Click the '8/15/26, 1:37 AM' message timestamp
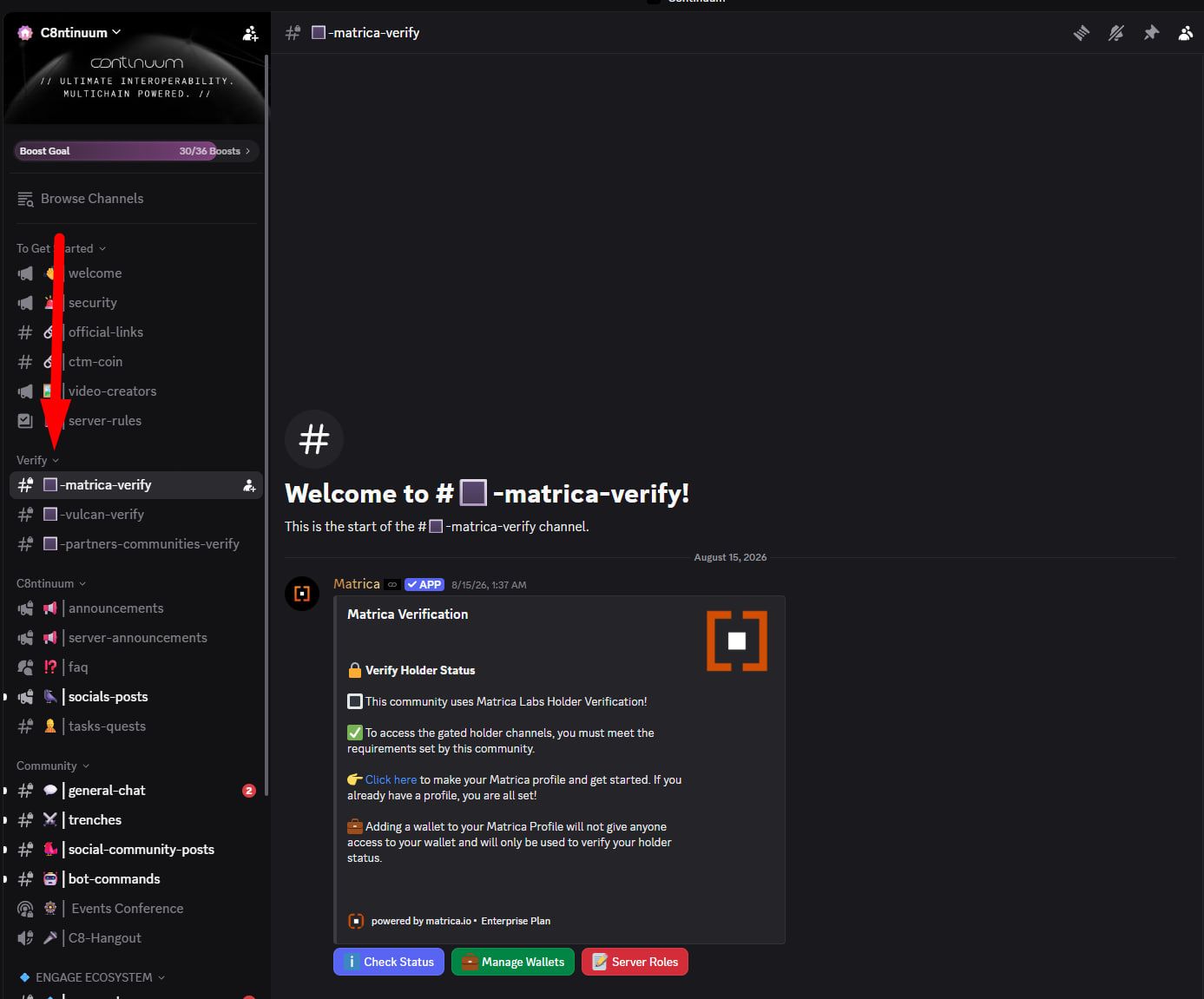The width and height of the screenshot is (1204, 999). pos(489,585)
